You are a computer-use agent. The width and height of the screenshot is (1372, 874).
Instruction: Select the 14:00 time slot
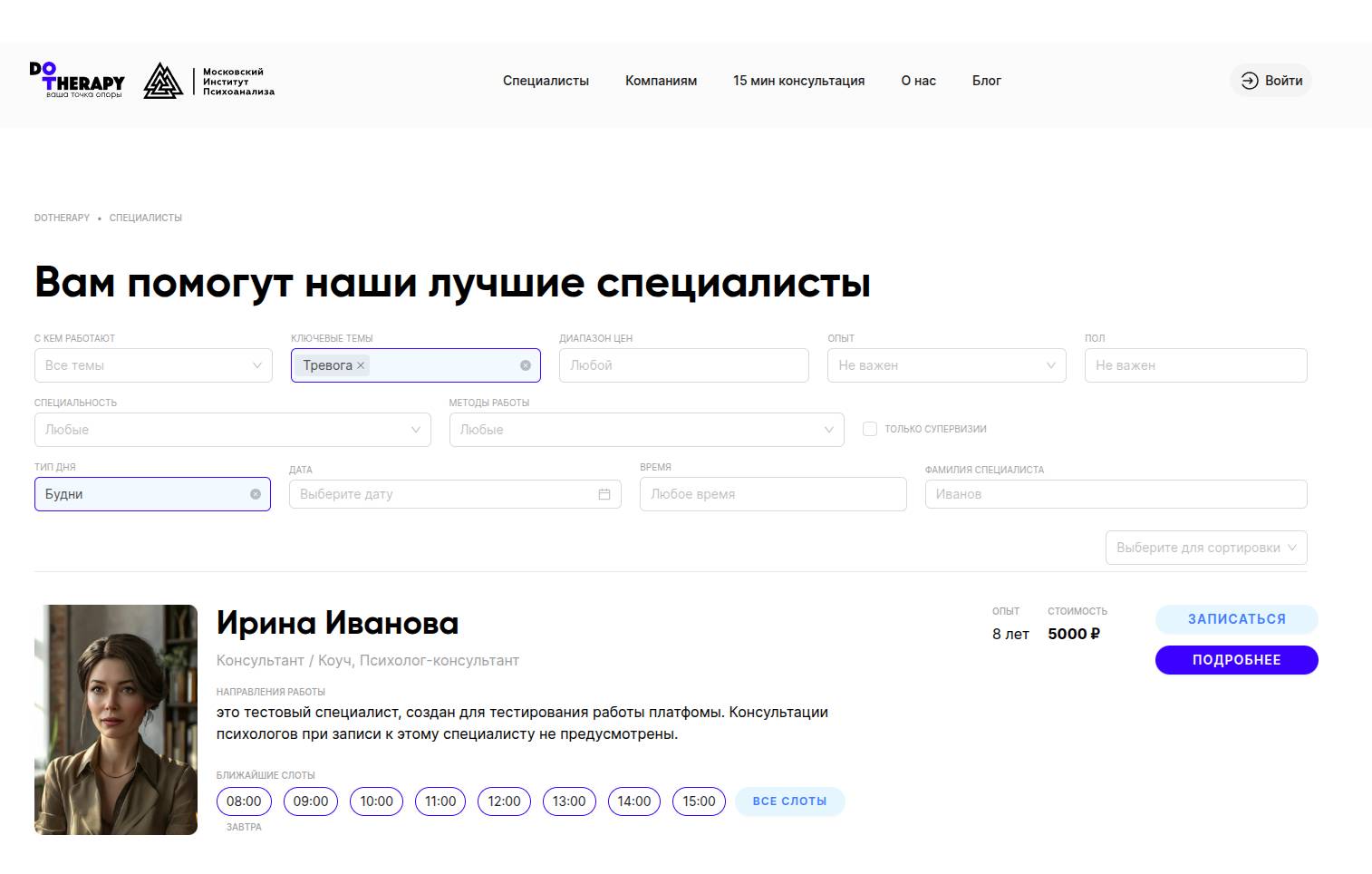click(634, 801)
